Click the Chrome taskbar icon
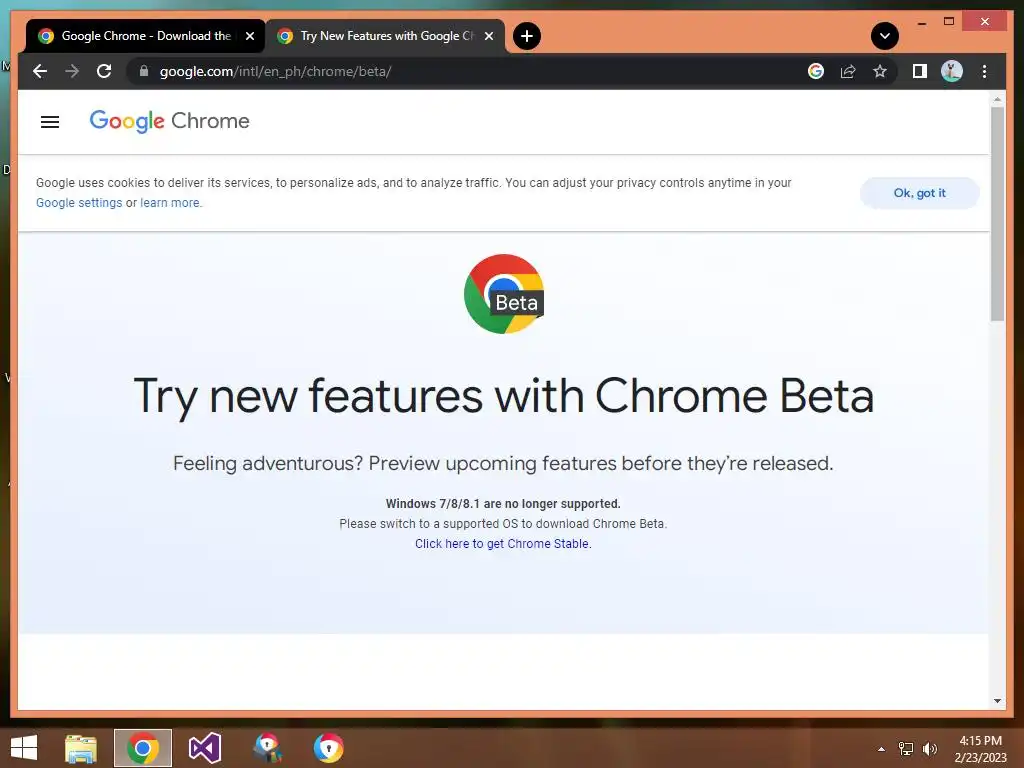 pyautogui.click(x=142, y=748)
